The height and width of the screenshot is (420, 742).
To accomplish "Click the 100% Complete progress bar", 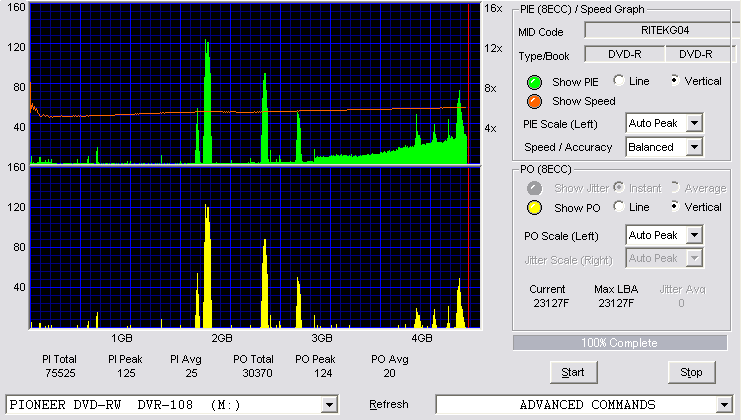I will point(619,343).
